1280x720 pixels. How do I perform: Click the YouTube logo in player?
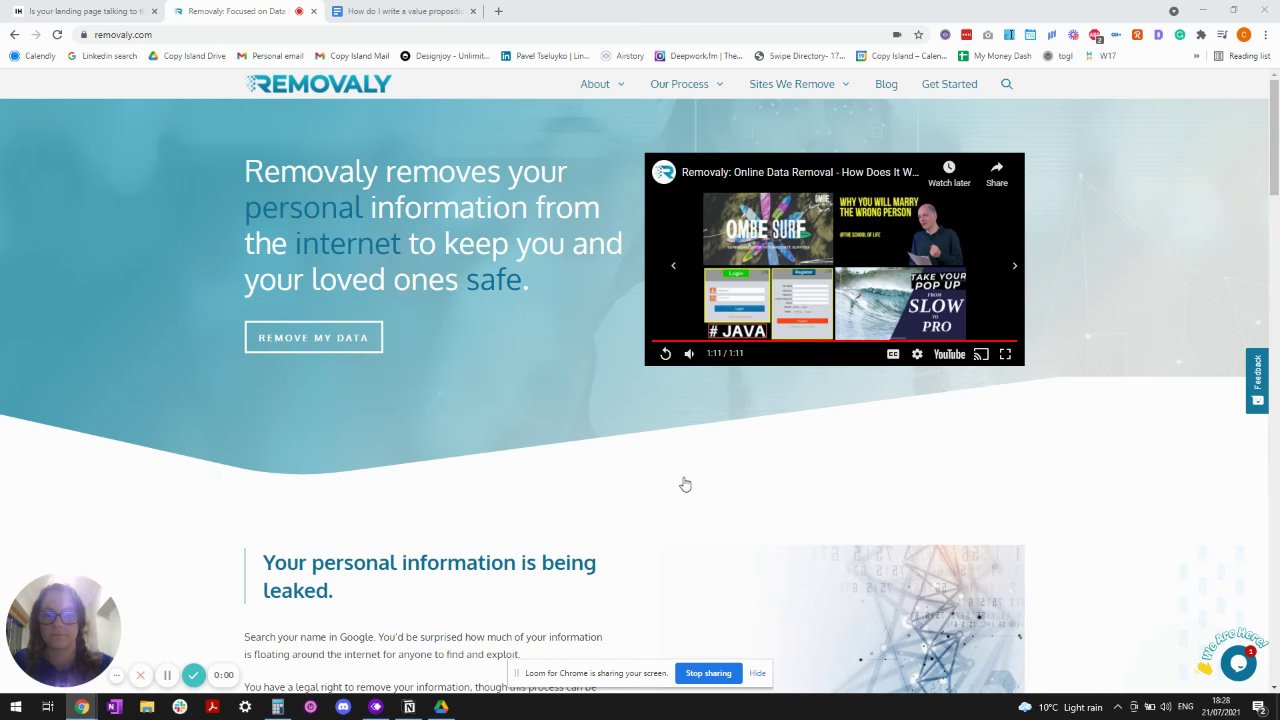tap(949, 354)
